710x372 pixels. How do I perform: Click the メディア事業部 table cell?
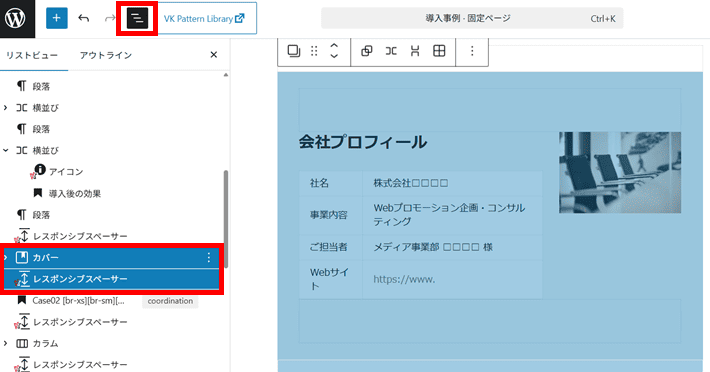pyautogui.click(x=452, y=247)
